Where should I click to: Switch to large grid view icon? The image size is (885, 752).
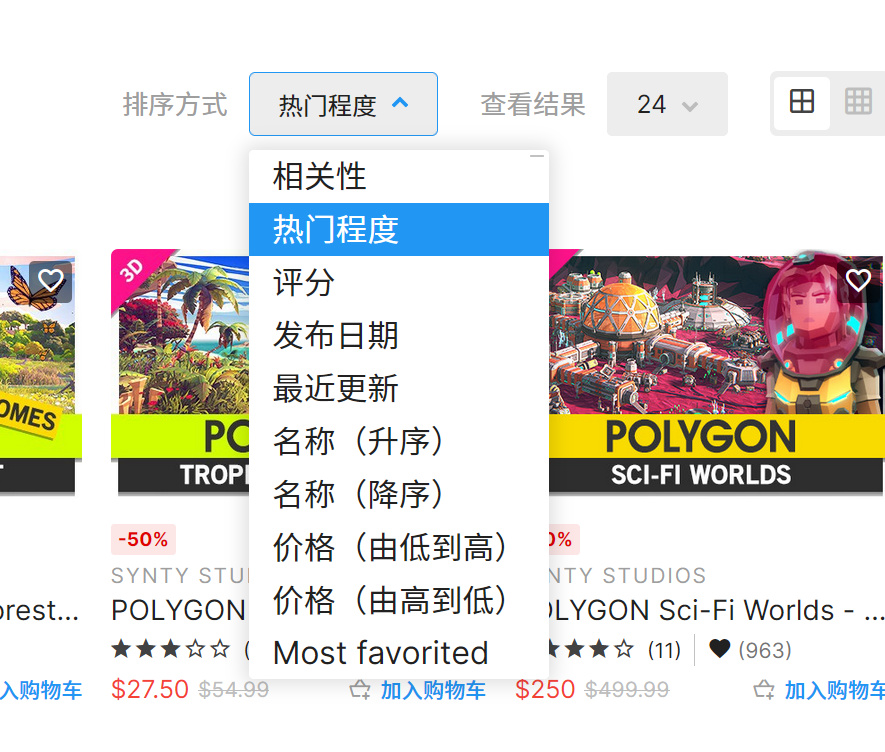[801, 102]
